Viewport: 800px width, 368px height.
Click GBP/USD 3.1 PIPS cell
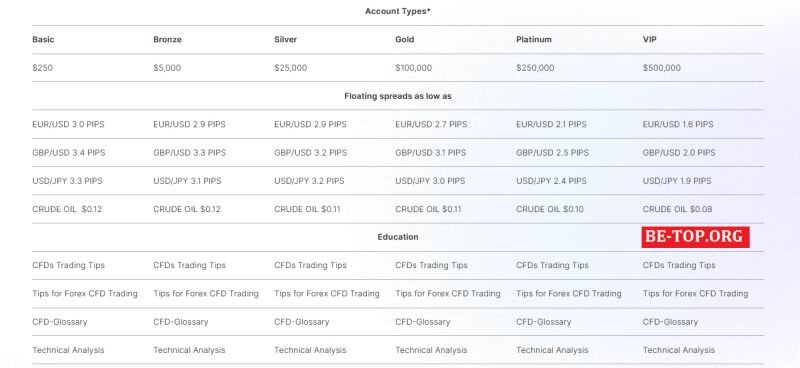[x=430, y=153]
